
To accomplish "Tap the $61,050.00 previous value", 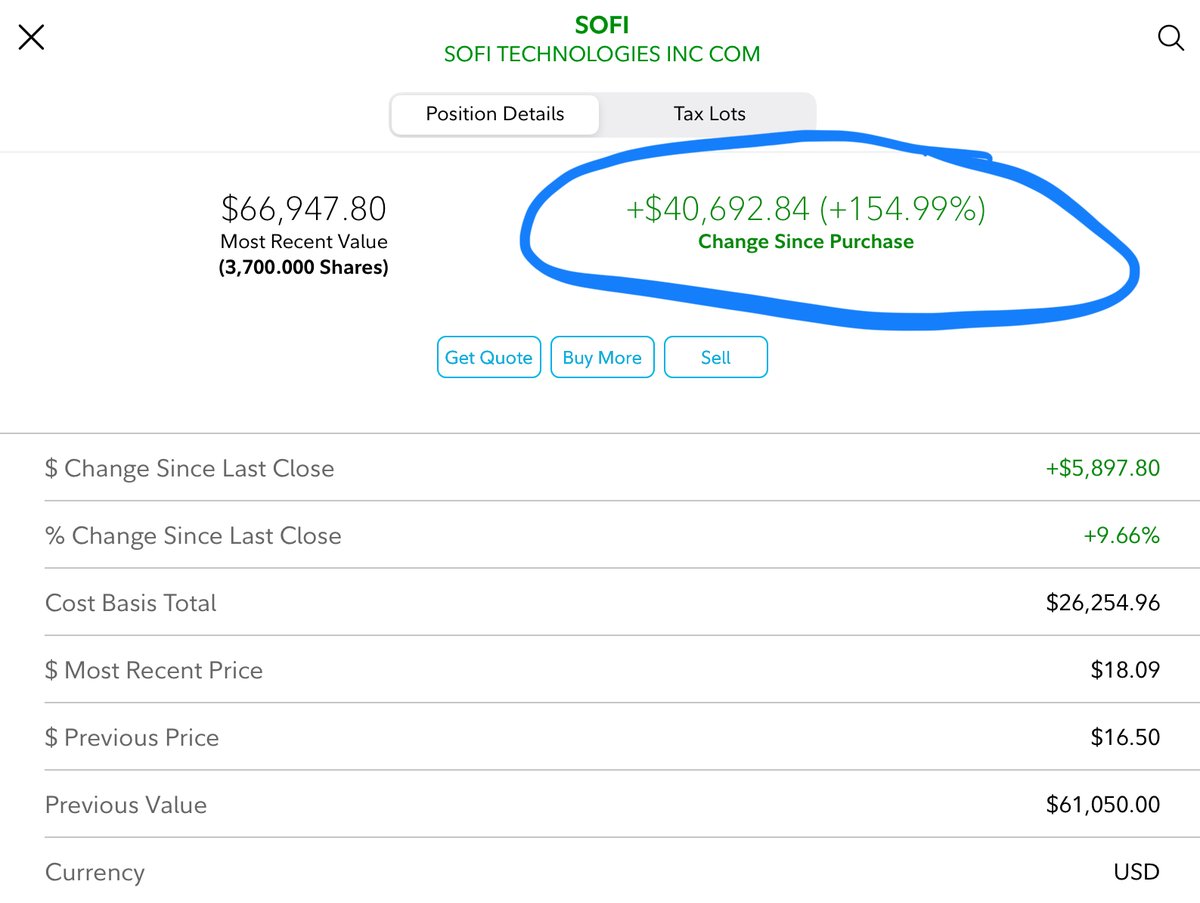I will 1103,805.
